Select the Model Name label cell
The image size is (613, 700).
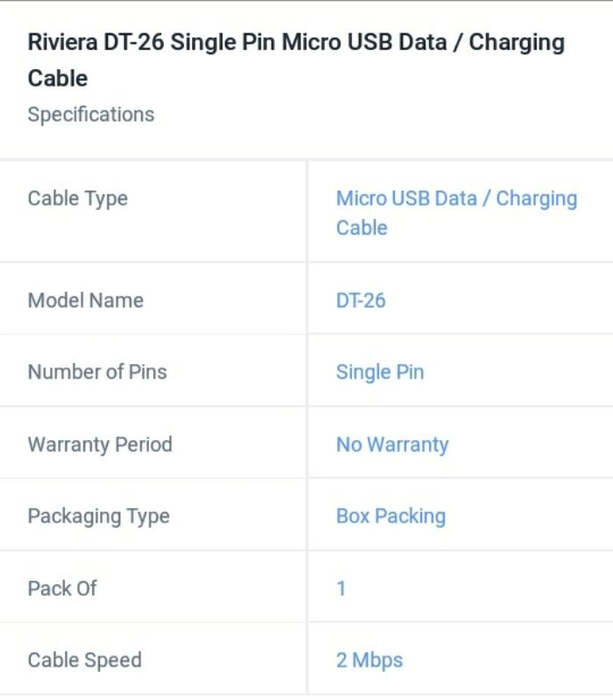tap(153, 299)
